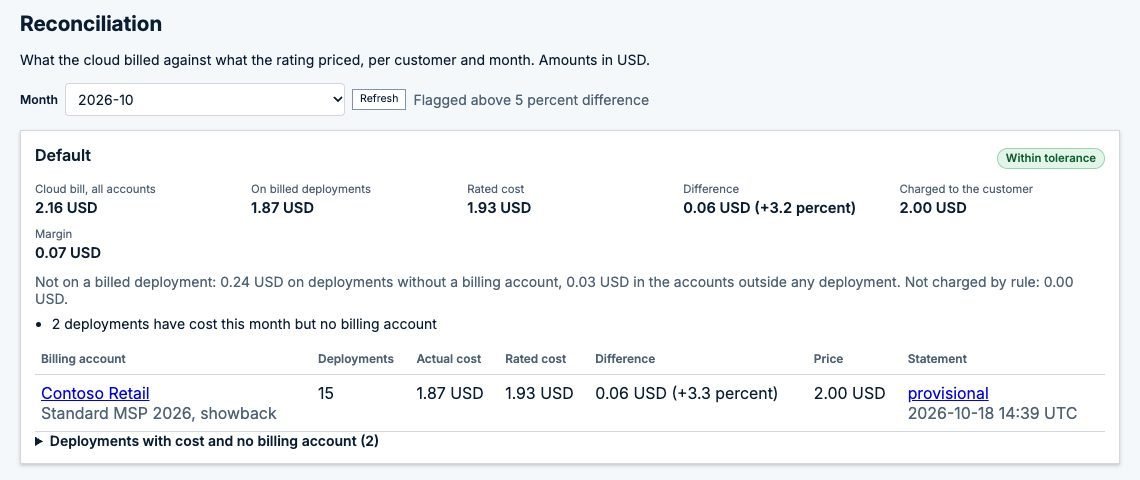Click the Flagged above 5 percent difference note
This screenshot has height=480, width=1140.
coord(531,100)
